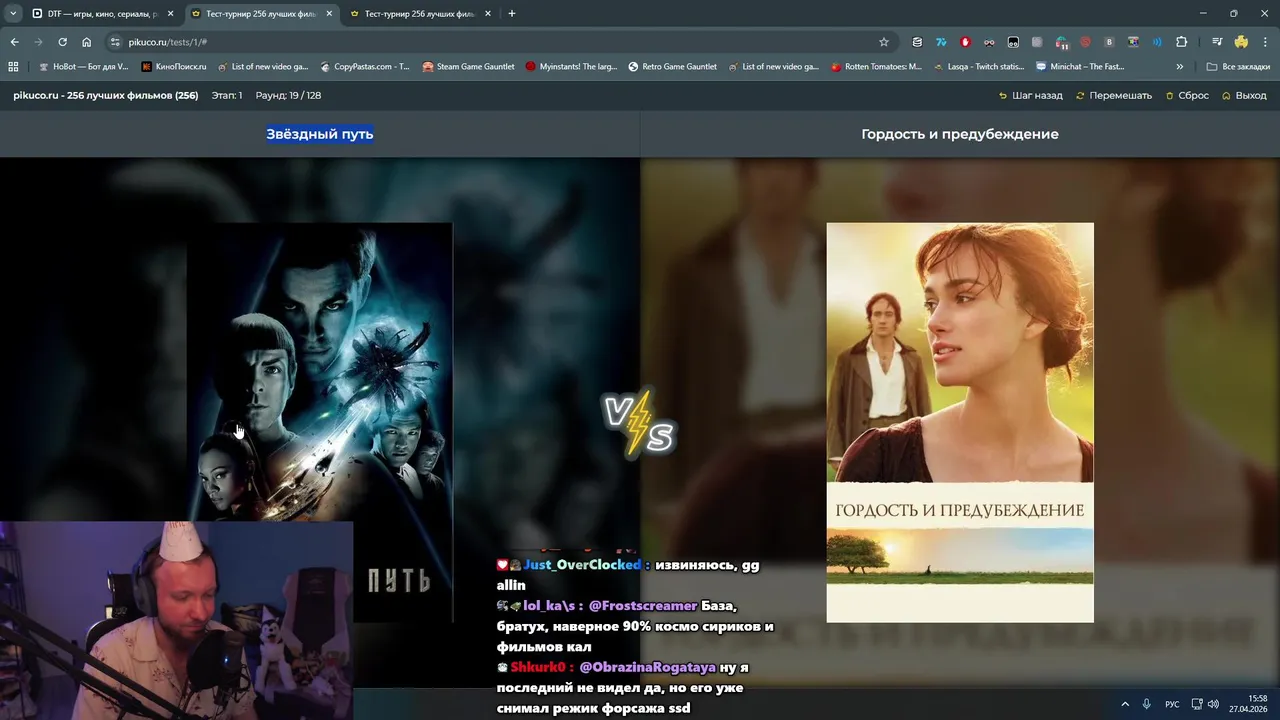Image resolution: width=1280 pixels, height=720 pixels.
Task: Open the 7TV extension icon
Action: [941, 42]
